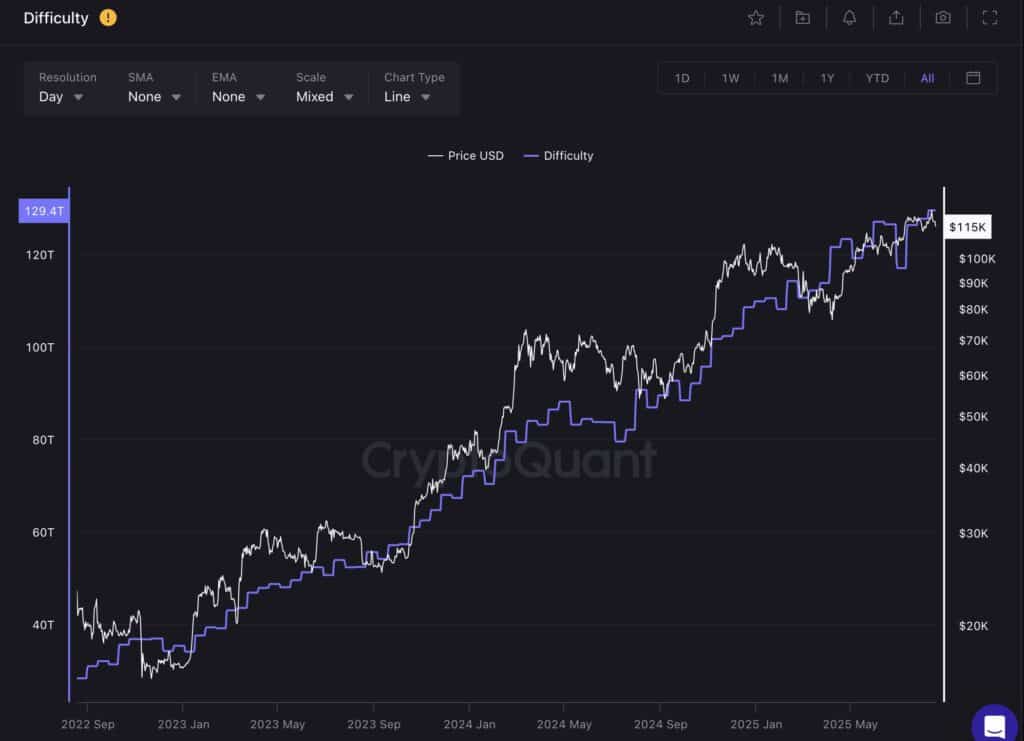The height and width of the screenshot is (741, 1024).
Task: Click the 129.4T difficulty value label
Action: coord(44,211)
